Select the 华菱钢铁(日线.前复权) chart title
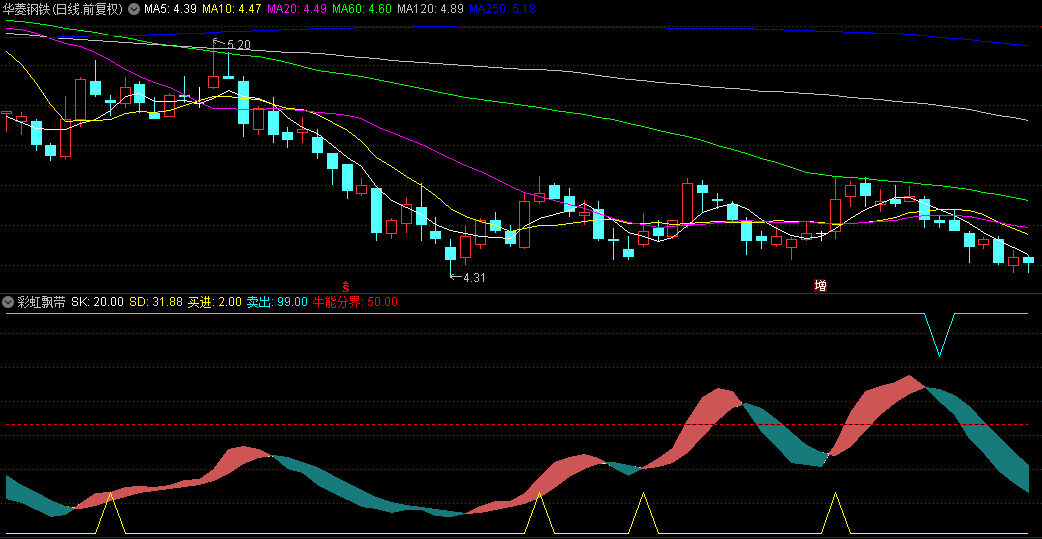This screenshot has height=539, width=1042. coord(64,9)
